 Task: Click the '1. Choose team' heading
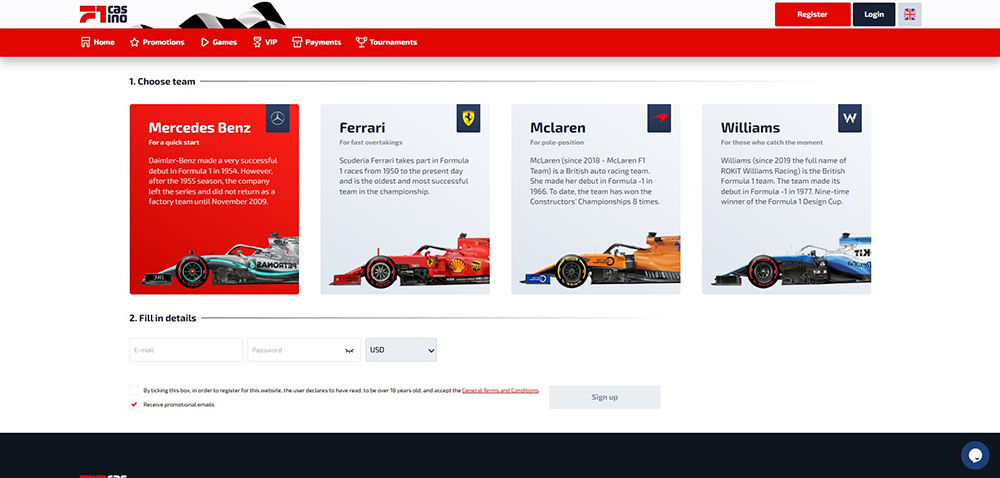[162, 82]
